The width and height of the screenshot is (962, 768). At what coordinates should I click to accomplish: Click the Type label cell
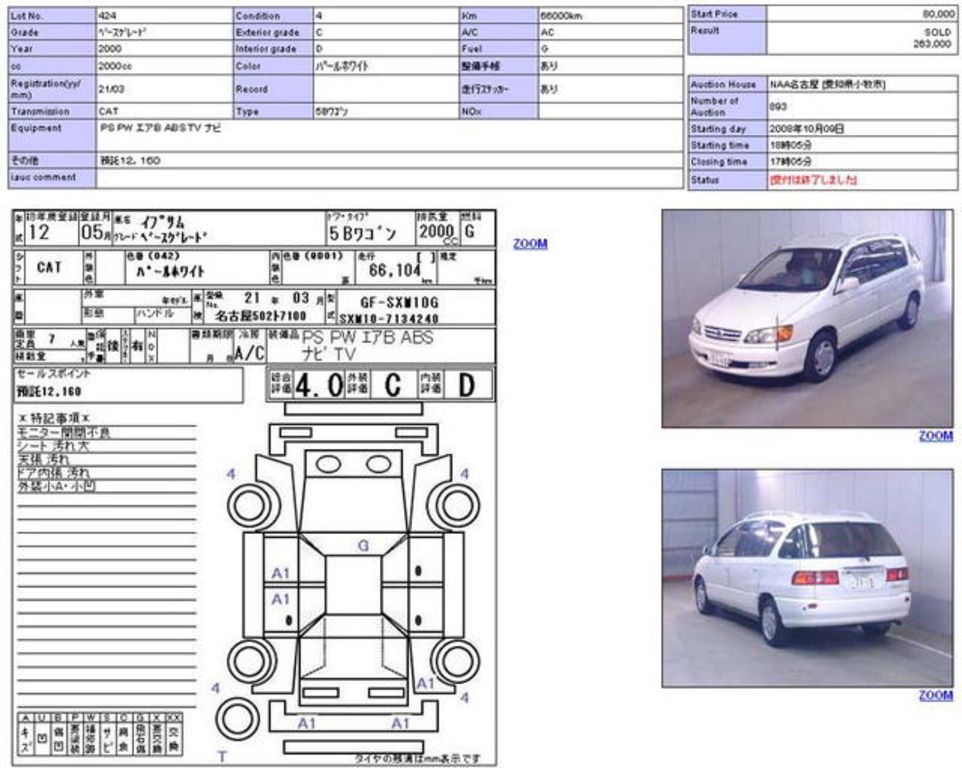pos(273,111)
